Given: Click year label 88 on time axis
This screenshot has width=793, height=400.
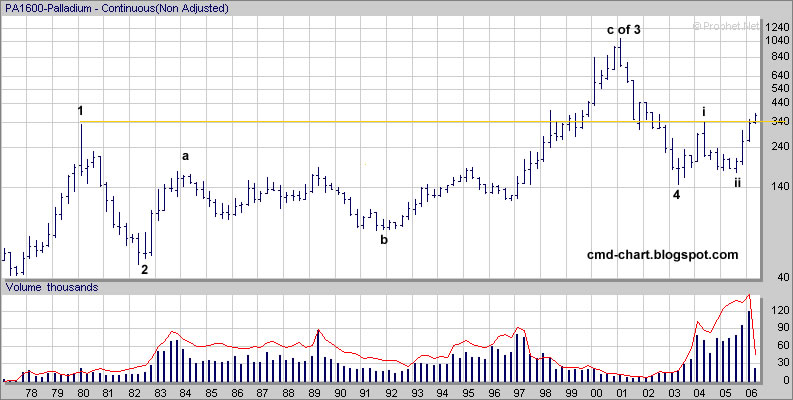Looking at the screenshot, I should 288,393.
